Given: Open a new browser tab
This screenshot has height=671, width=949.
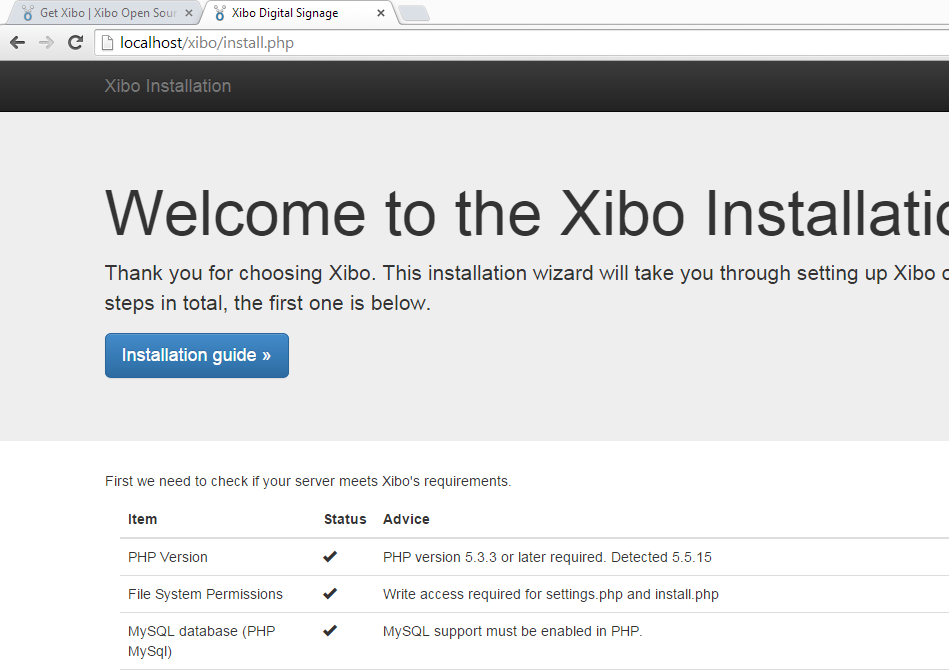Looking at the screenshot, I should tap(413, 12).
